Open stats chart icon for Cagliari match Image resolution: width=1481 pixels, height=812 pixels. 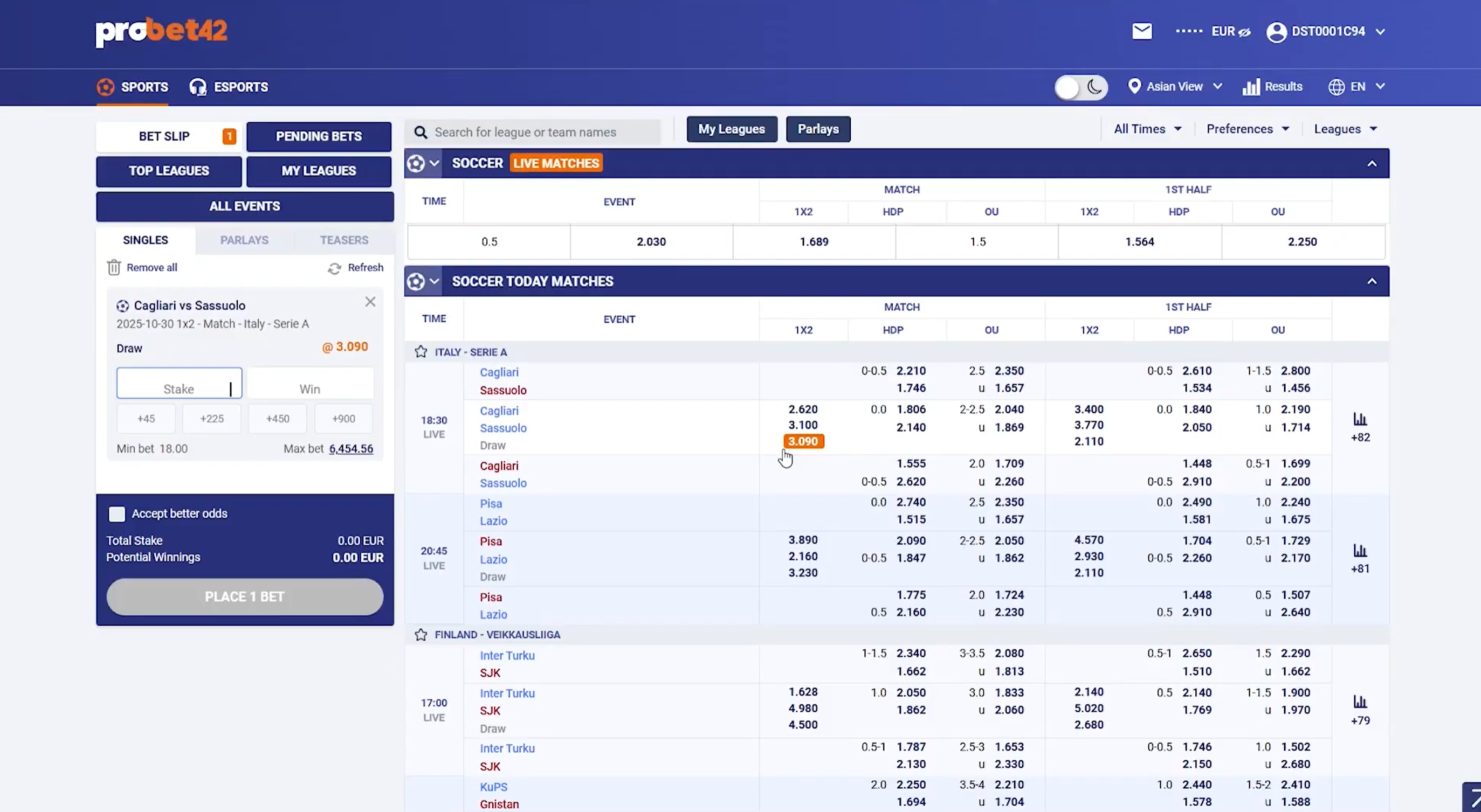pyautogui.click(x=1360, y=419)
